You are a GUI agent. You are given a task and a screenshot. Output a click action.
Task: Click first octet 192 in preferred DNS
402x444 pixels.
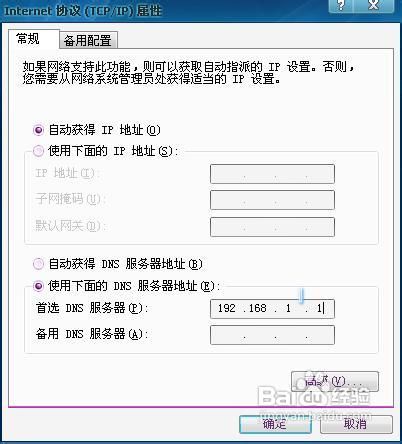click(227, 308)
